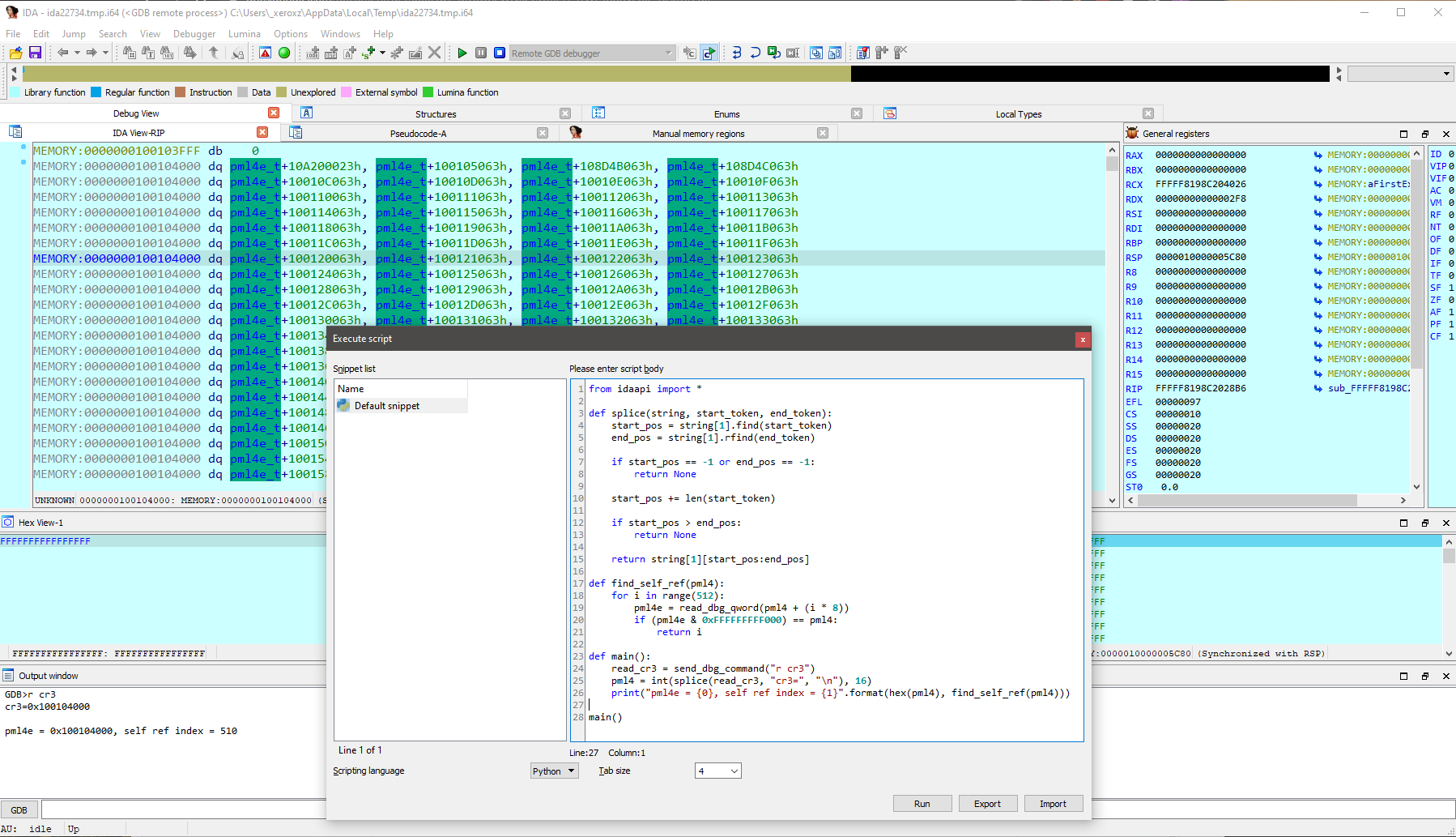Open the Scripting language dropdown
1456x837 pixels.
tap(554, 771)
